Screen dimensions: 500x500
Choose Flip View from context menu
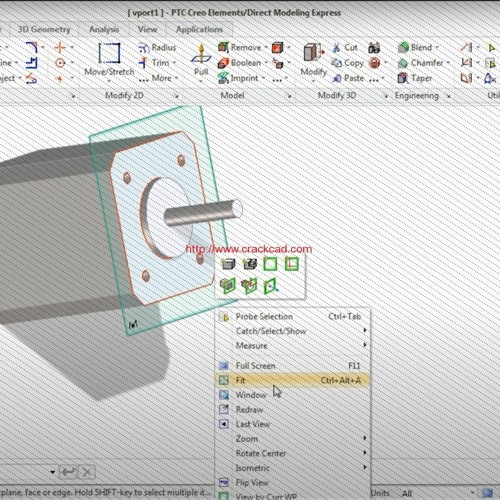click(x=292, y=482)
